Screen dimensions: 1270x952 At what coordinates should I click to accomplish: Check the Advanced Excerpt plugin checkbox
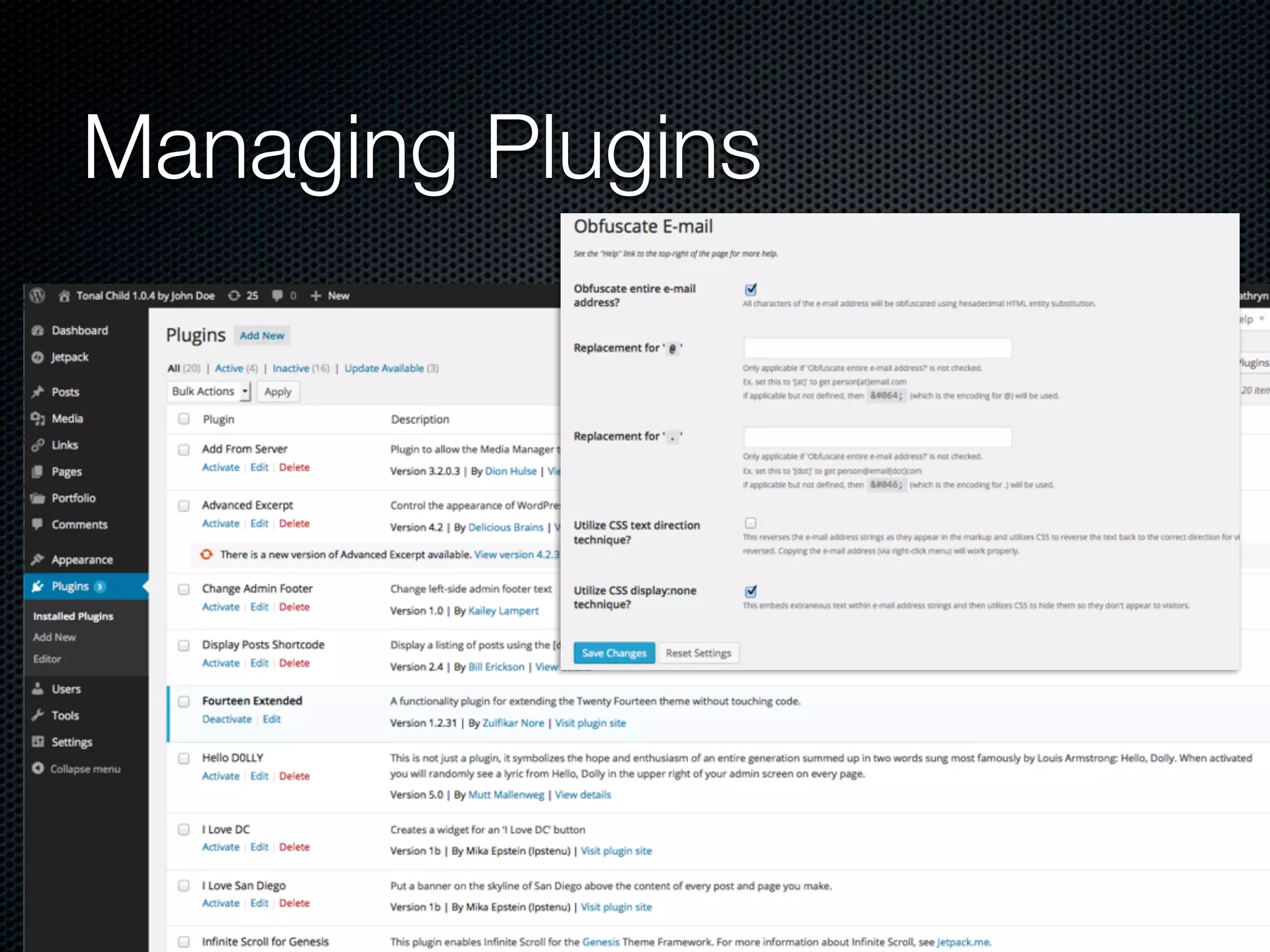point(184,506)
